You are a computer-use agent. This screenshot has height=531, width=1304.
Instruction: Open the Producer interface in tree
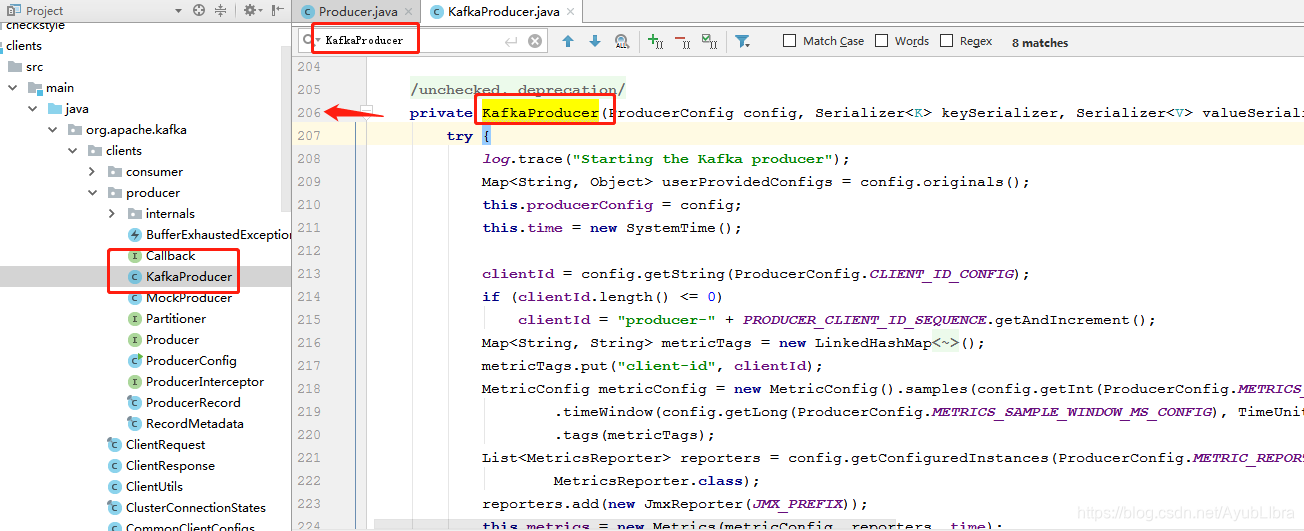(172, 340)
